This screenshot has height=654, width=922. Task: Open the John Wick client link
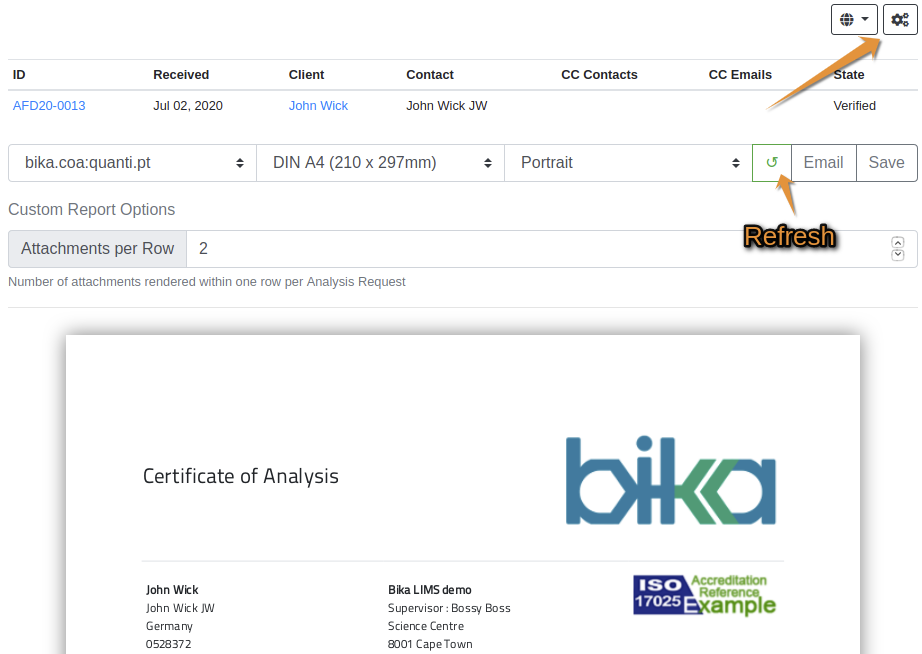pos(318,105)
